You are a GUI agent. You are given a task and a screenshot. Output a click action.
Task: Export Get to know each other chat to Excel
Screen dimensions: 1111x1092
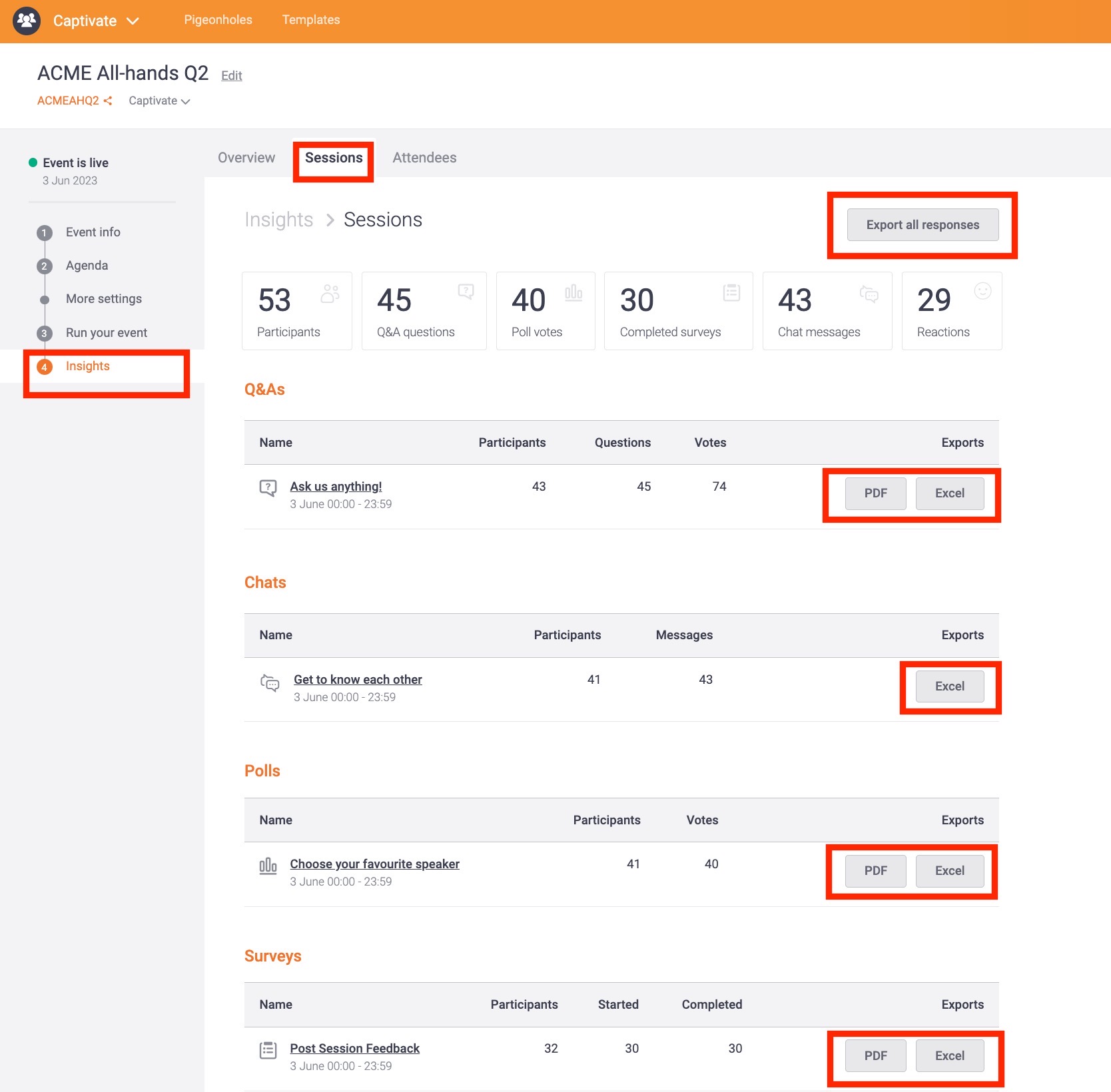(949, 686)
